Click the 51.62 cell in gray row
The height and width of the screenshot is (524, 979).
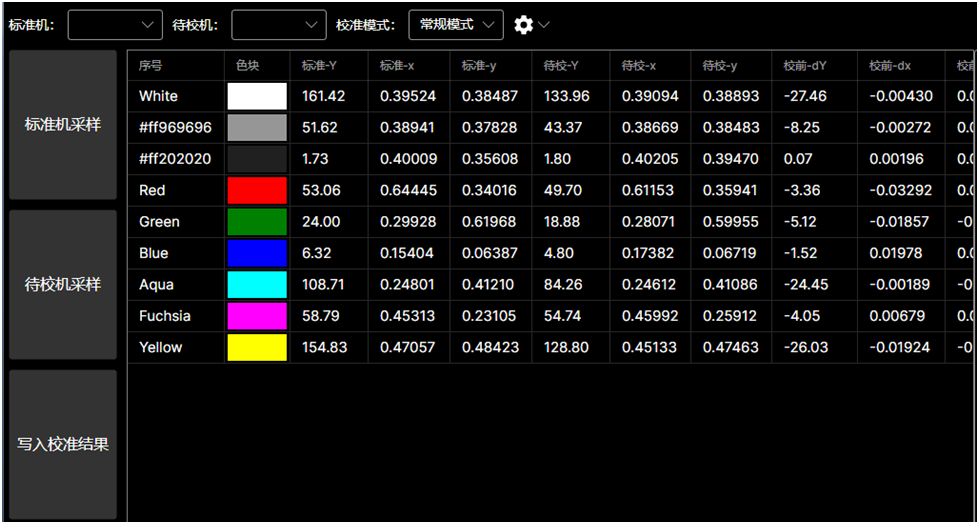320,127
